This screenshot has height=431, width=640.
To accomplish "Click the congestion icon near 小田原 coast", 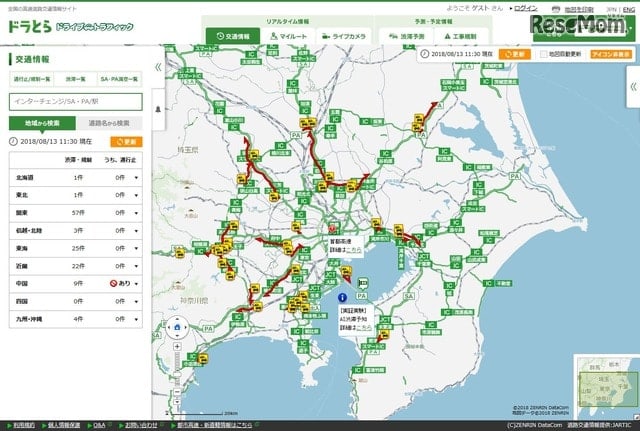I will 202,358.
